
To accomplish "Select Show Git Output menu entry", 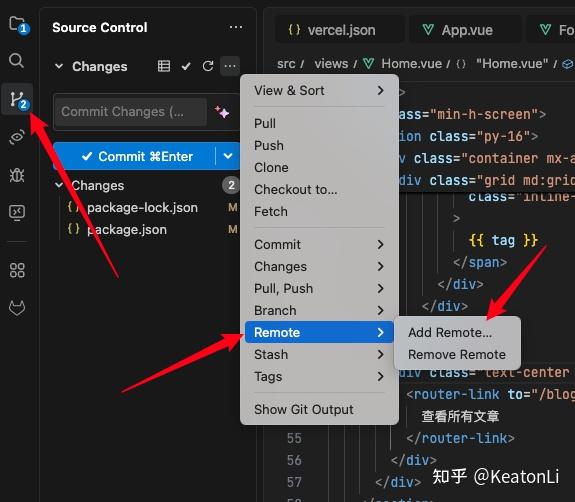I will pos(304,409).
